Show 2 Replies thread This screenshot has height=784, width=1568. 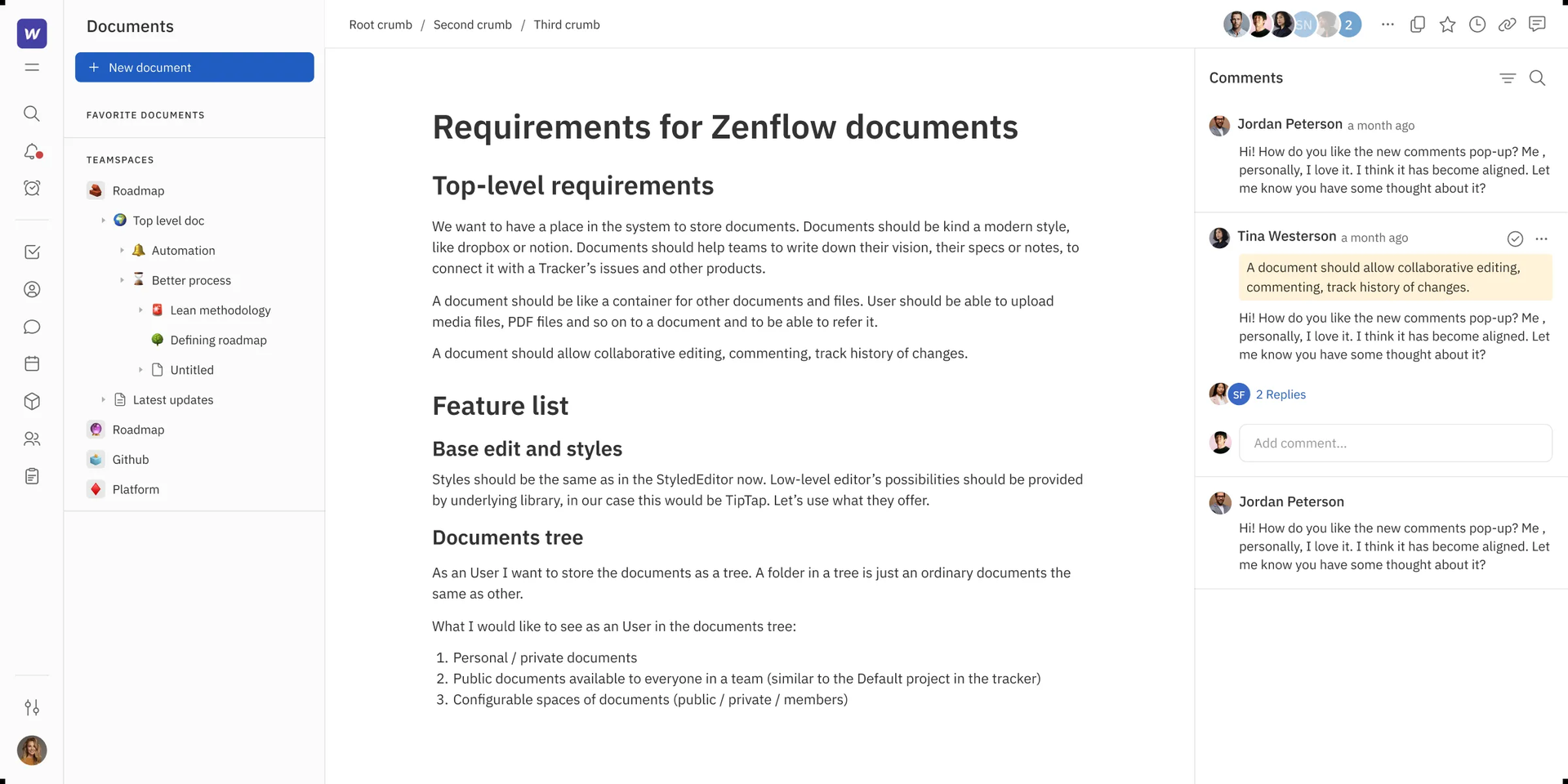tap(1281, 394)
